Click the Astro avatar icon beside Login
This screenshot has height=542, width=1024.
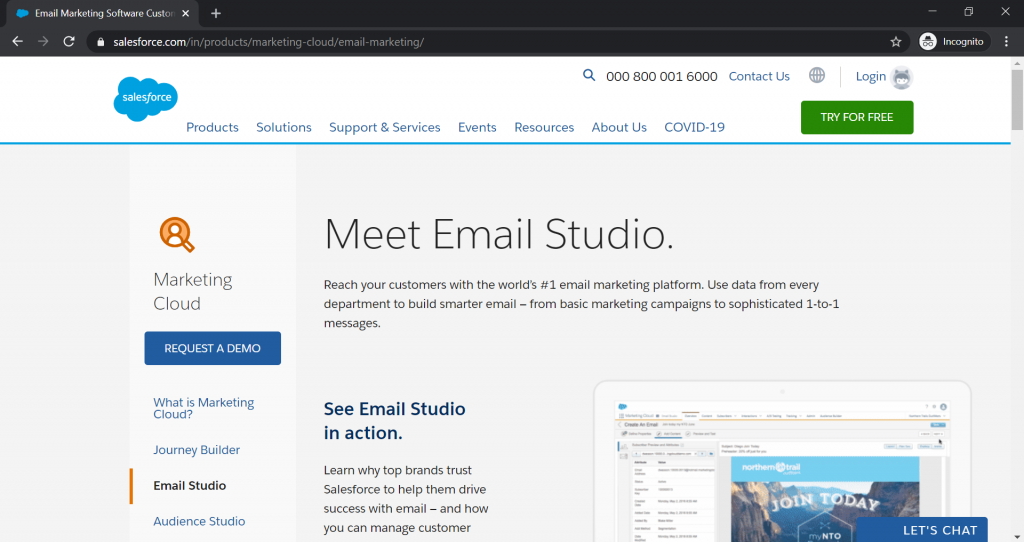pyautogui.click(x=902, y=78)
